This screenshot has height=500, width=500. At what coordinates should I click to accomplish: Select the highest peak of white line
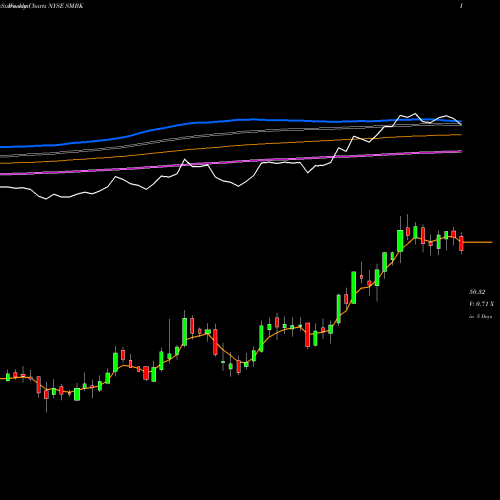click(x=415, y=114)
